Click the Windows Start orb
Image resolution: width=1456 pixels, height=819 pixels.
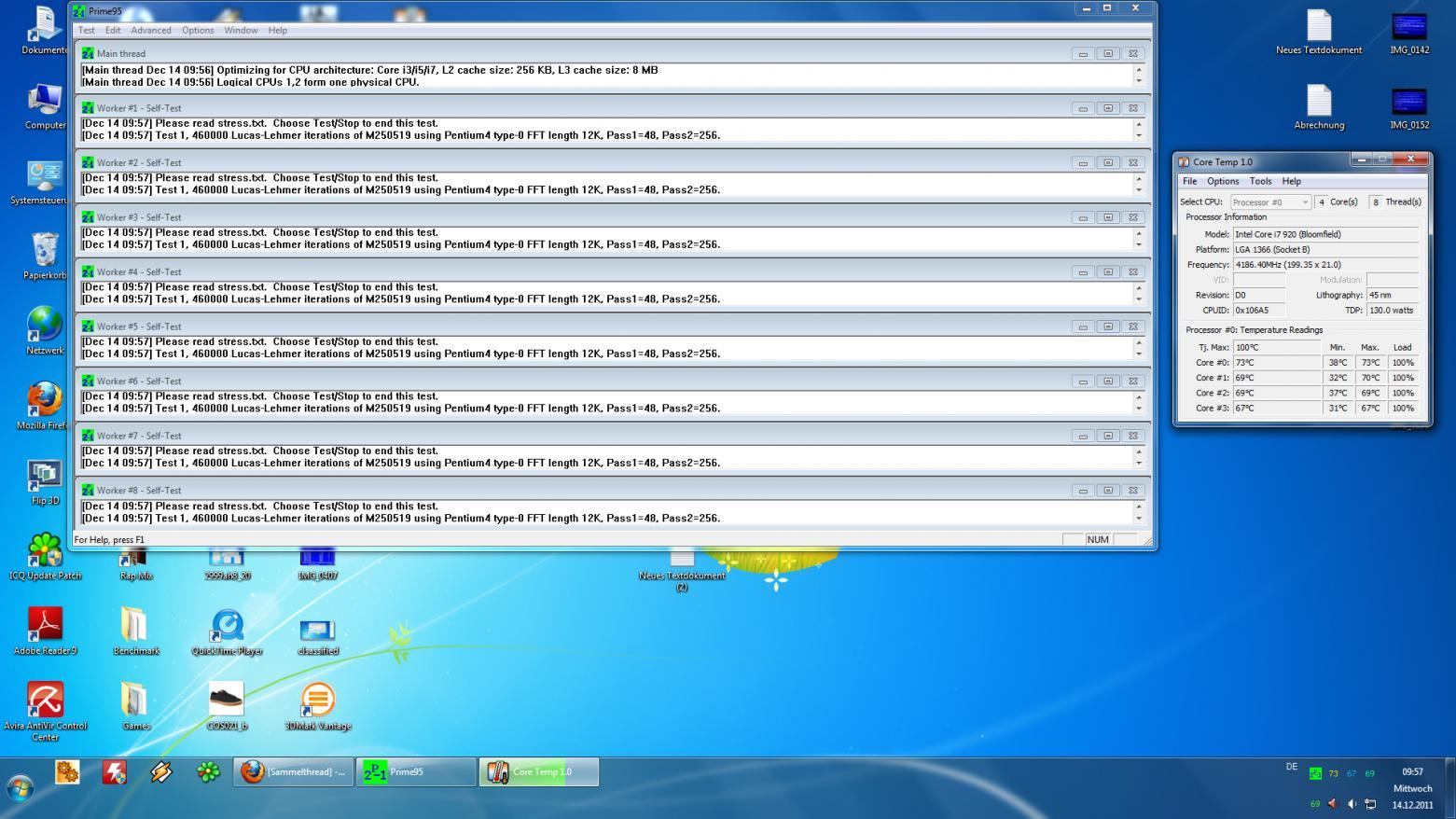click(21, 788)
